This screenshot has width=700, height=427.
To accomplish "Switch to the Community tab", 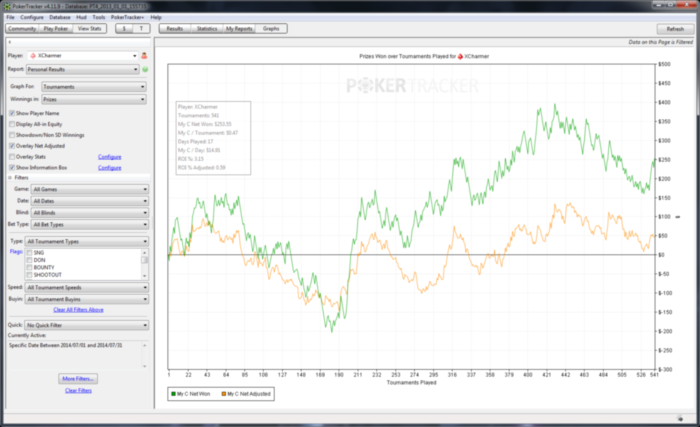I will pos(22,29).
